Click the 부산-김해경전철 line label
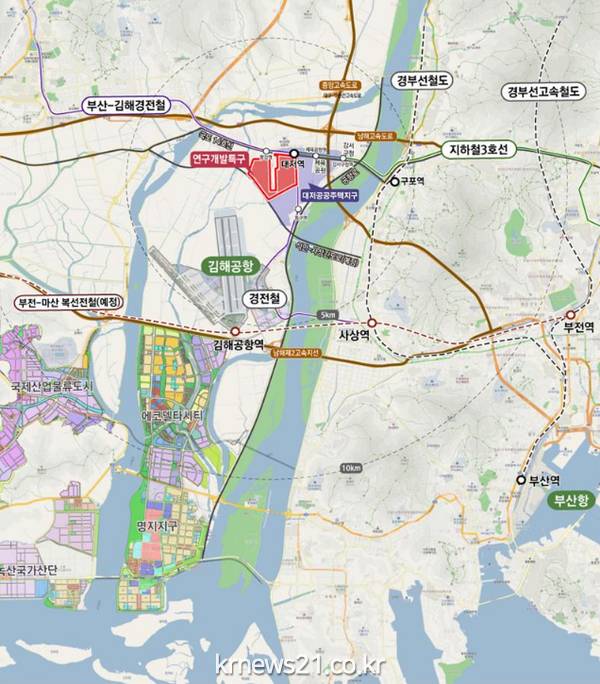 tap(126, 106)
